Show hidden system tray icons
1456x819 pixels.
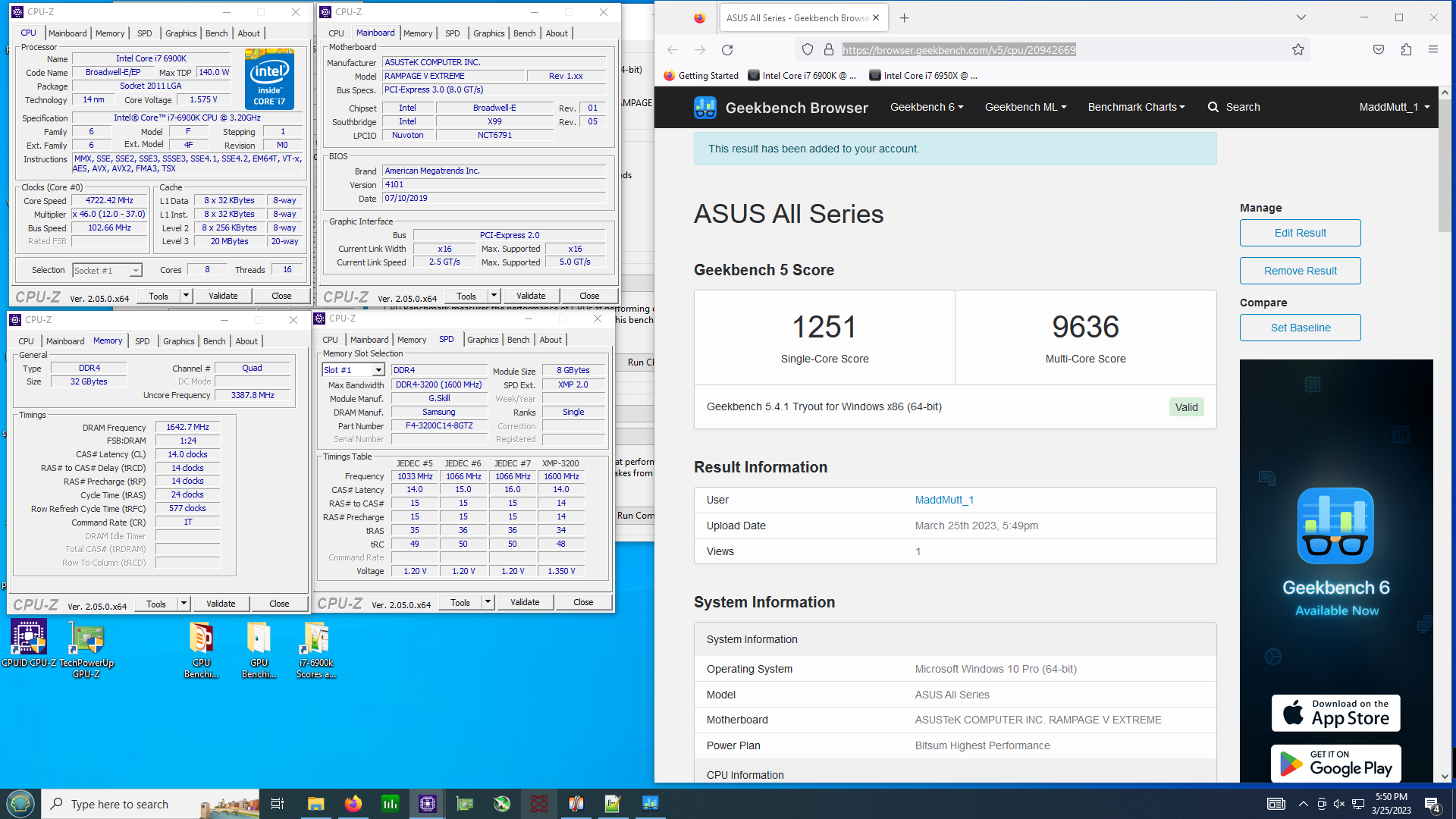(x=1303, y=804)
